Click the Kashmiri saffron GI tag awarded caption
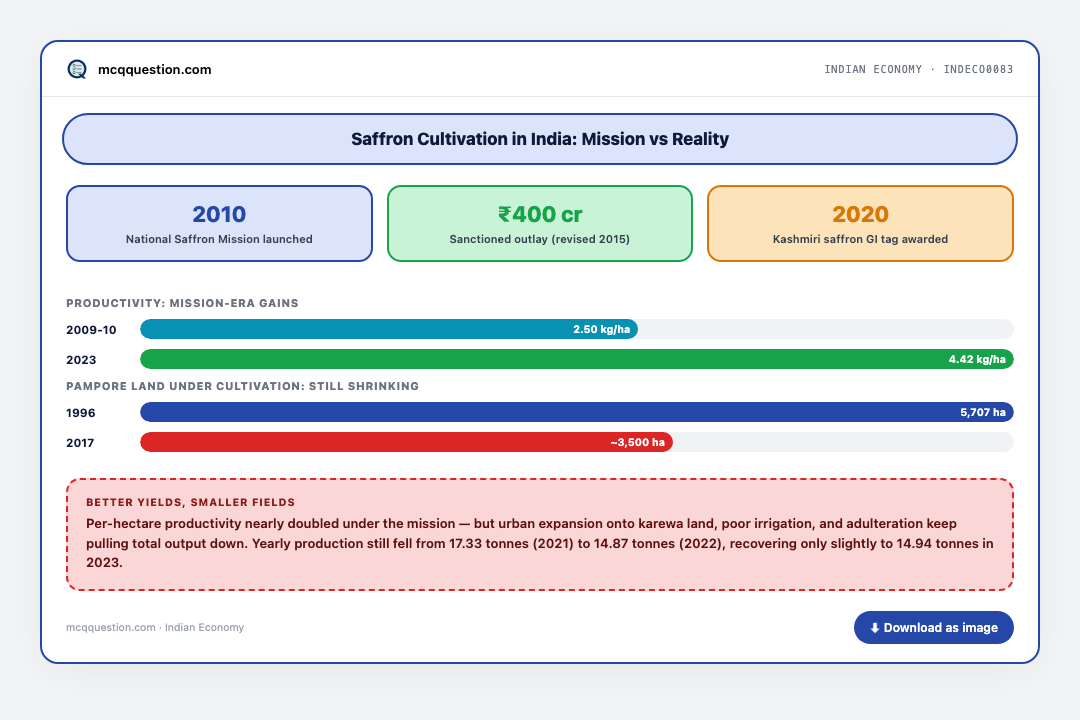 pos(860,239)
